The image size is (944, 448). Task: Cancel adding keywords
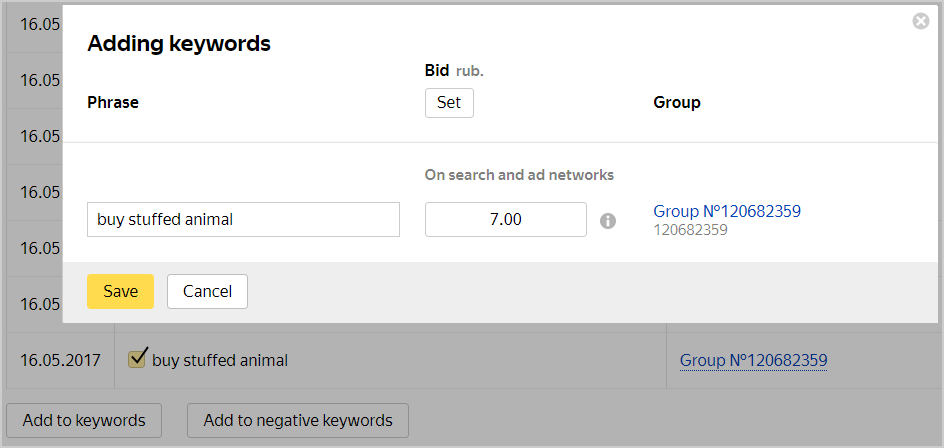[x=207, y=291]
